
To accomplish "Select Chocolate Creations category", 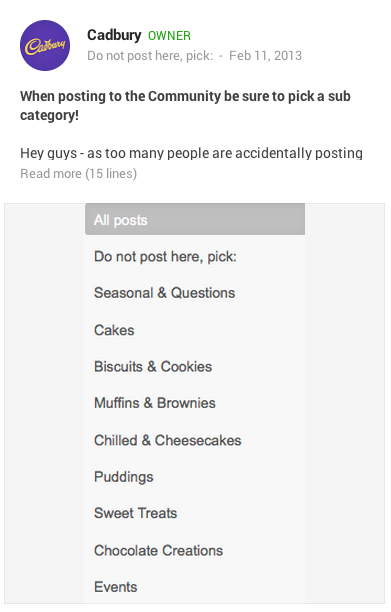I will point(195,550).
